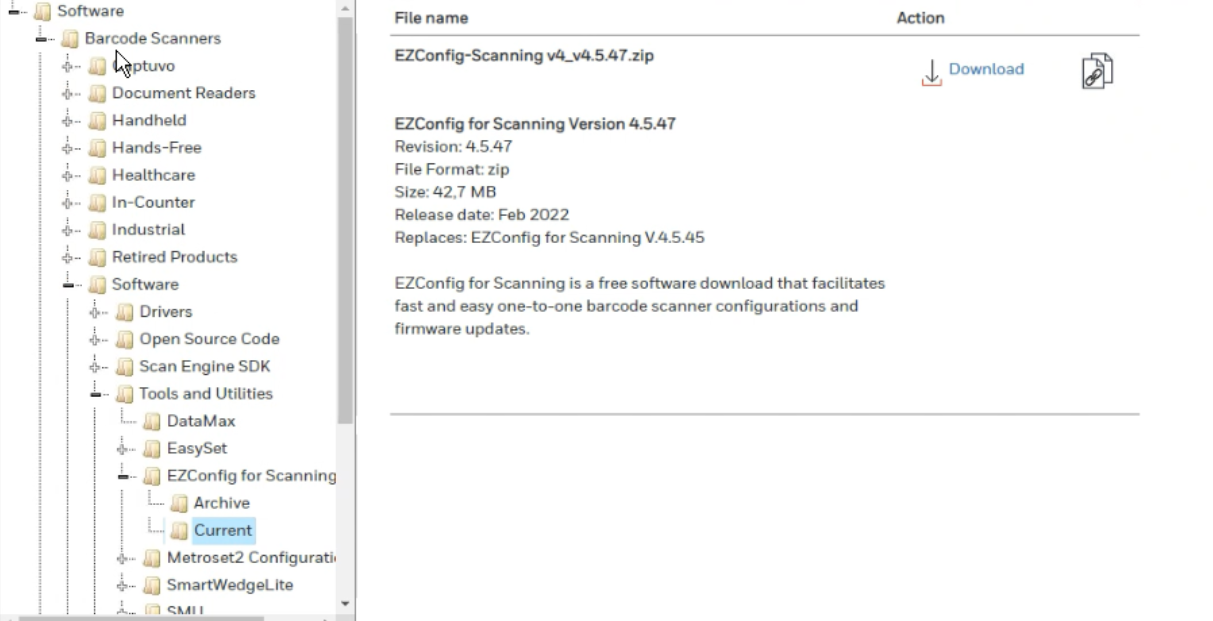Select the EZConfig for Scanning folder
The height and width of the screenshot is (621, 1213).
click(x=252, y=475)
